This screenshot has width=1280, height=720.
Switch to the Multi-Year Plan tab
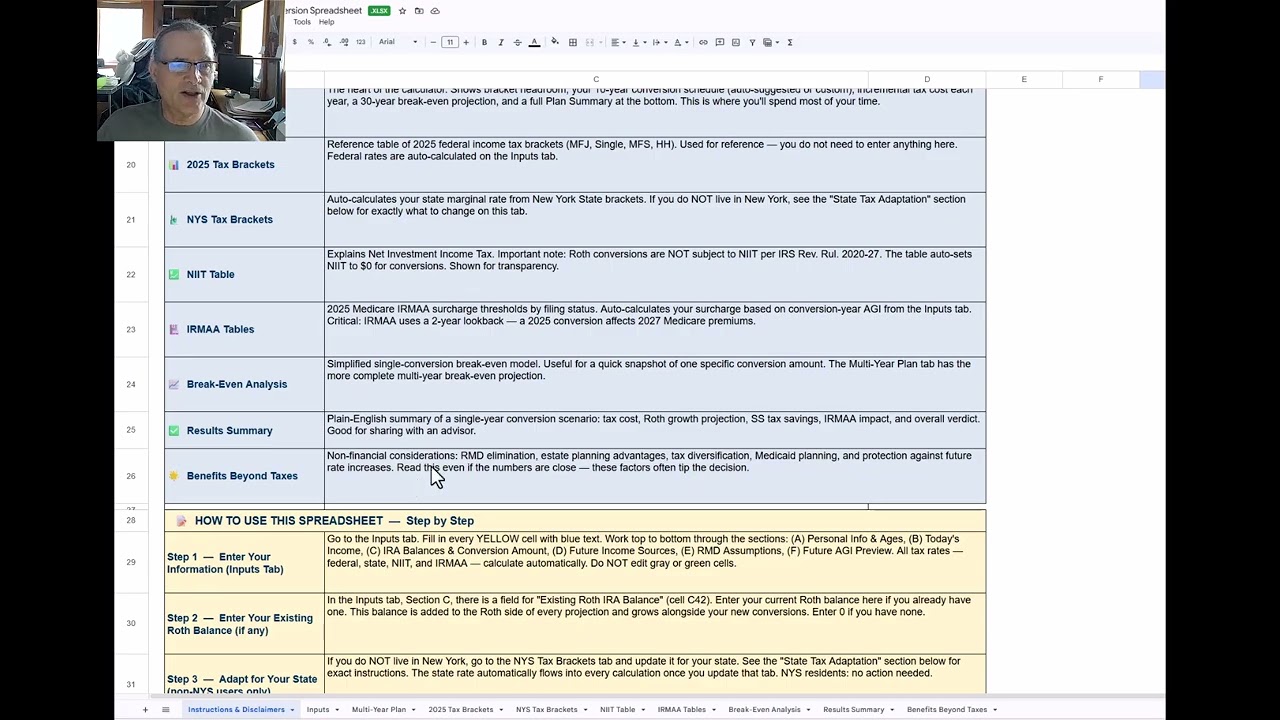379,710
